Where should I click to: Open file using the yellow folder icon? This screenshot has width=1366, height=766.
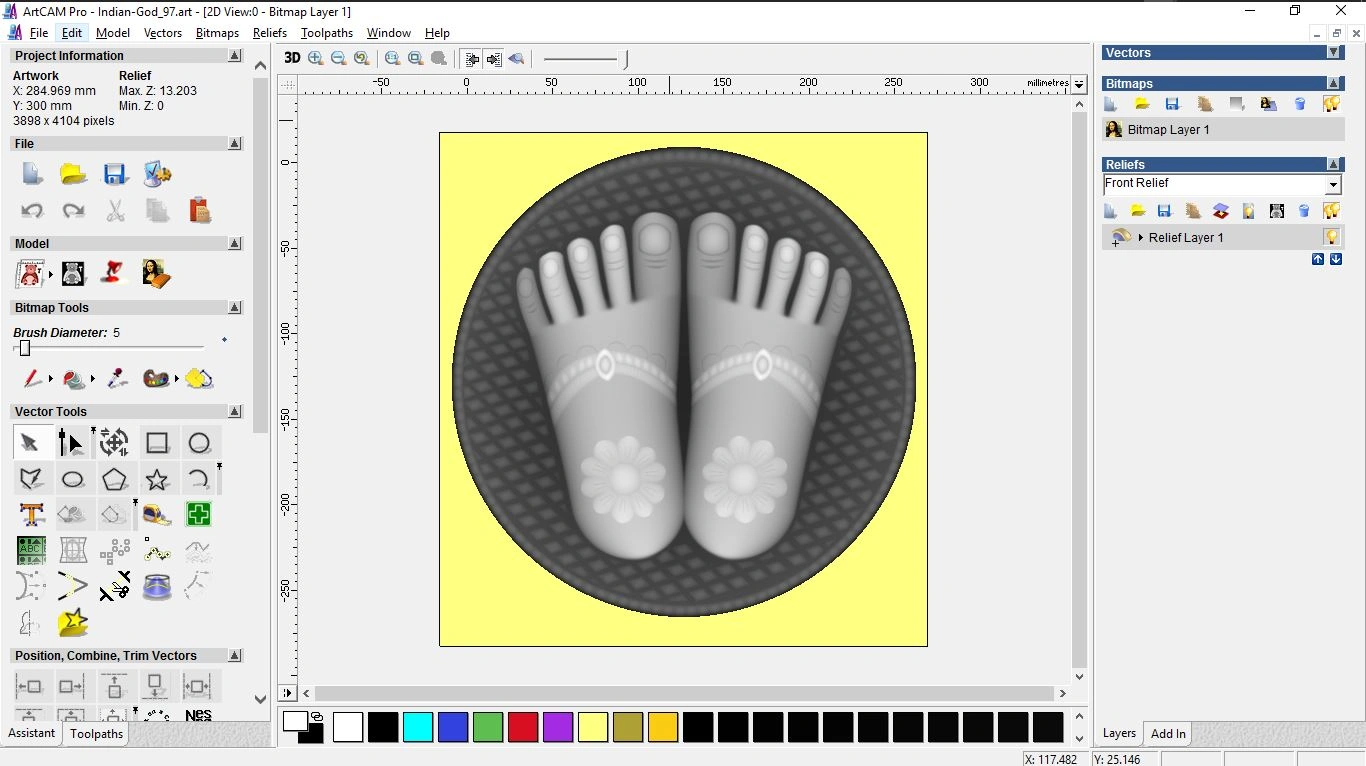[x=73, y=175]
